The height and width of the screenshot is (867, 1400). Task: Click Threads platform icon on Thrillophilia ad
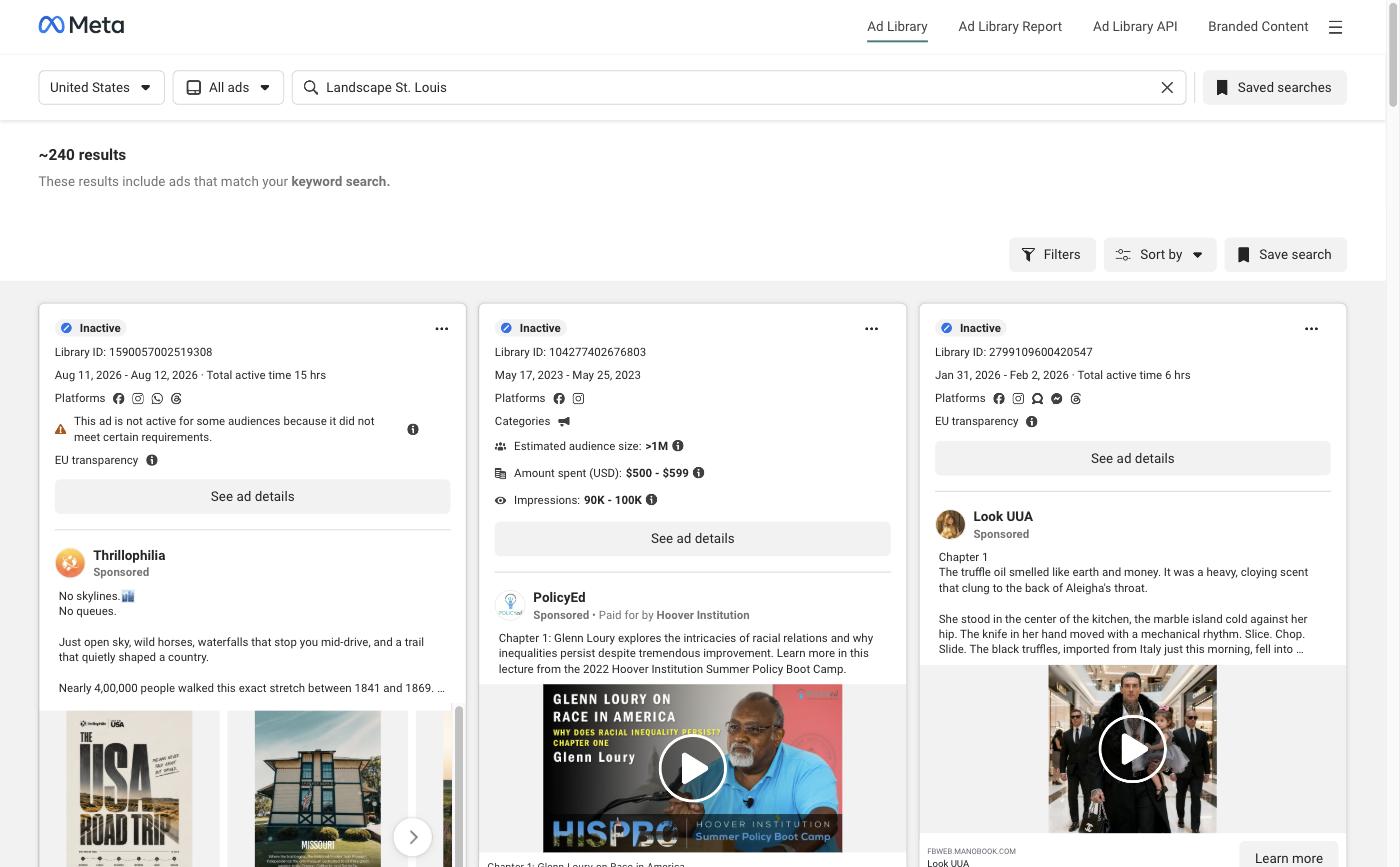176,399
